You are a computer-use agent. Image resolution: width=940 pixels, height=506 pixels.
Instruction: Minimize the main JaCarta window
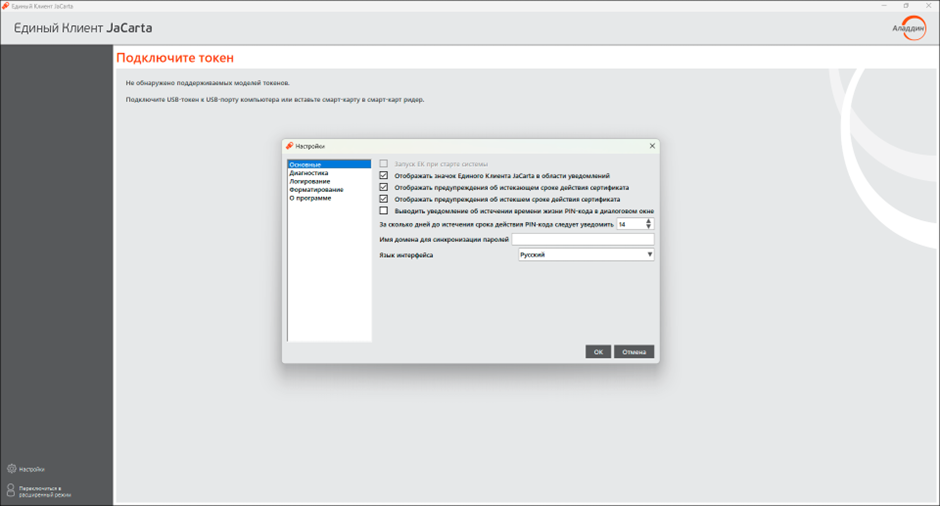(884, 6)
